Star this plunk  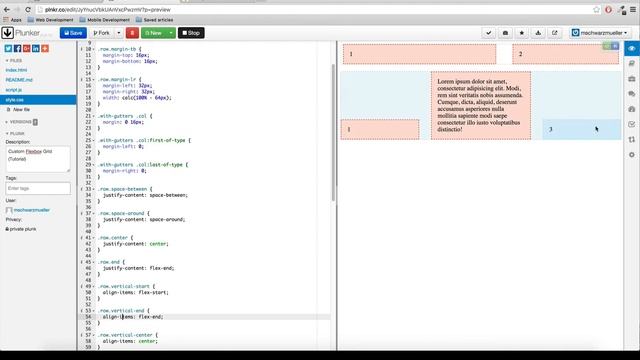tap(522, 33)
